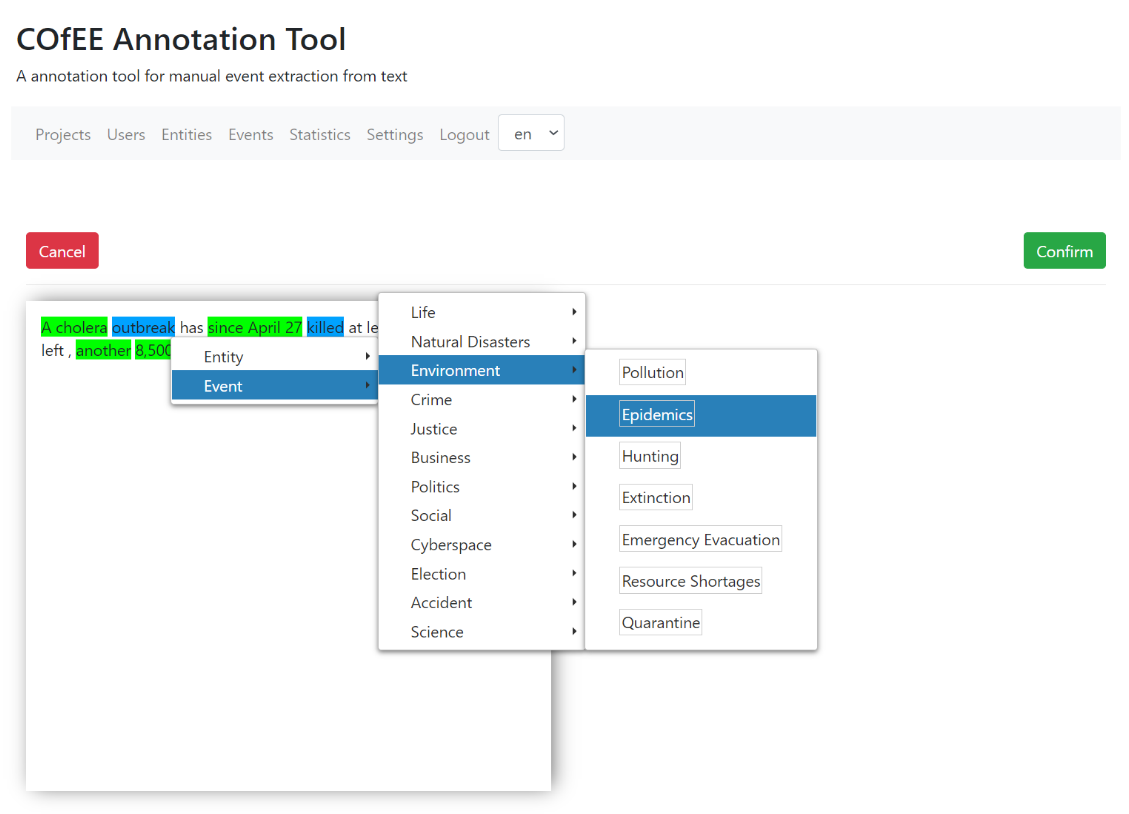Expand the Crime category

pyautogui.click(x=482, y=399)
